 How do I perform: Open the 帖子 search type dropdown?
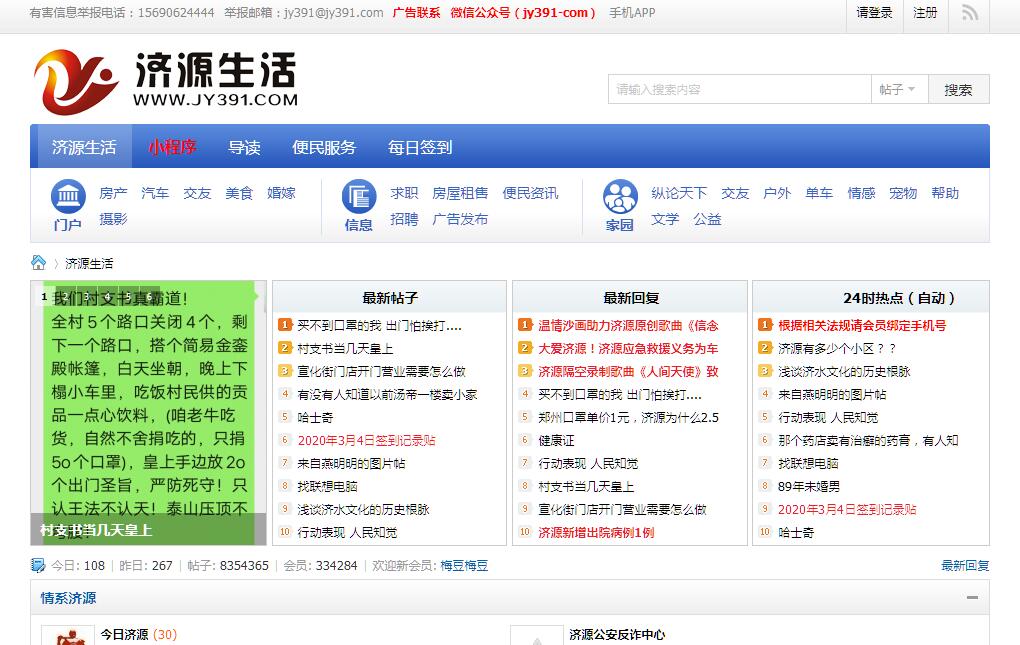(897, 89)
